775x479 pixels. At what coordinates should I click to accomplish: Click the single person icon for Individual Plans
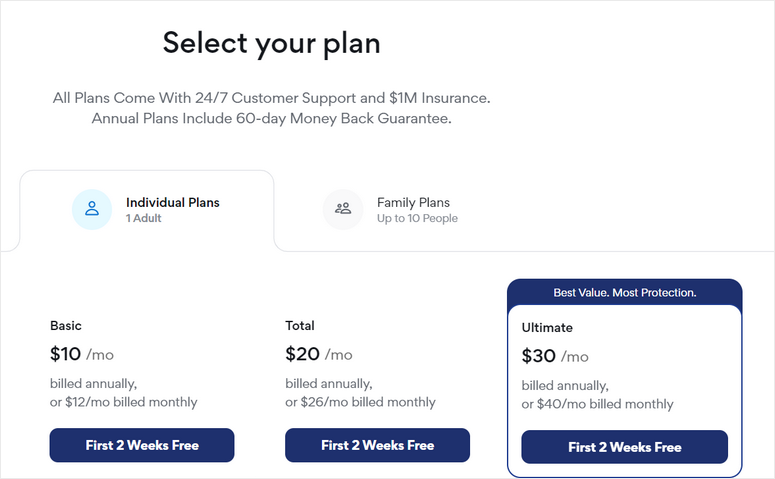92,209
